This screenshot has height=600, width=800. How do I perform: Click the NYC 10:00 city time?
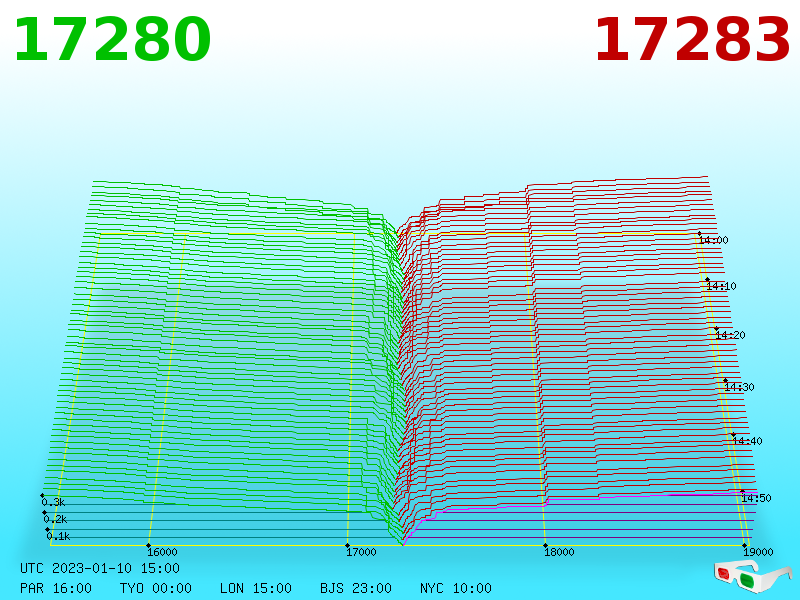456,588
